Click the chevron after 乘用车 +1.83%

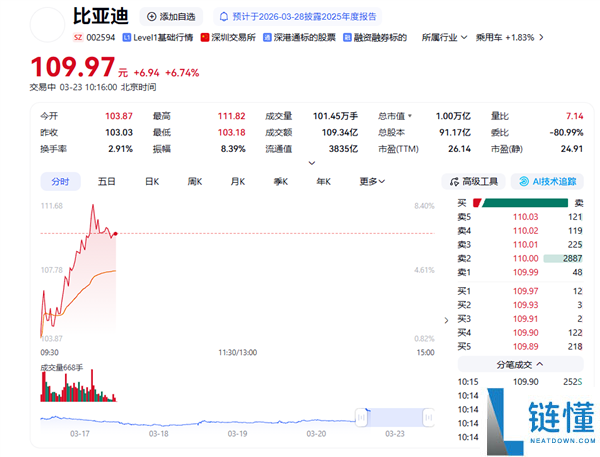(541, 38)
